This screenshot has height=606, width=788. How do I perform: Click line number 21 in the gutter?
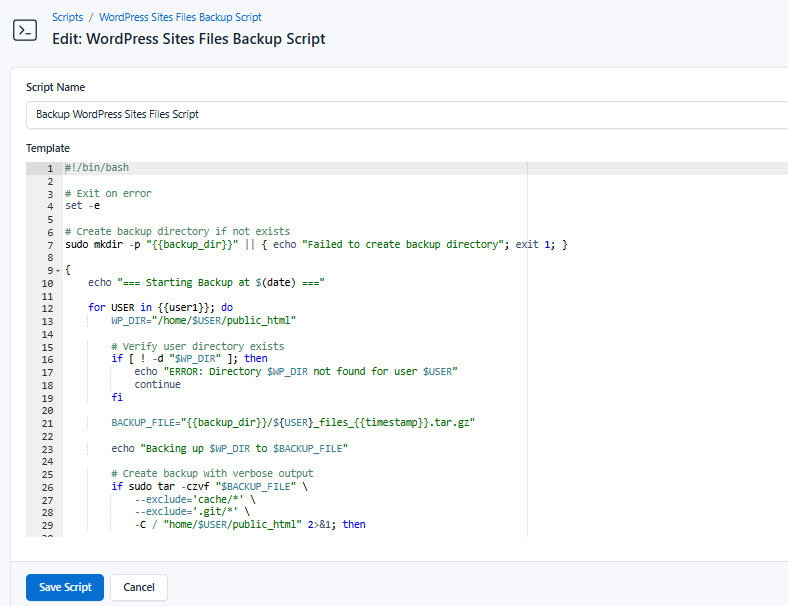pyautogui.click(x=47, y=424)
